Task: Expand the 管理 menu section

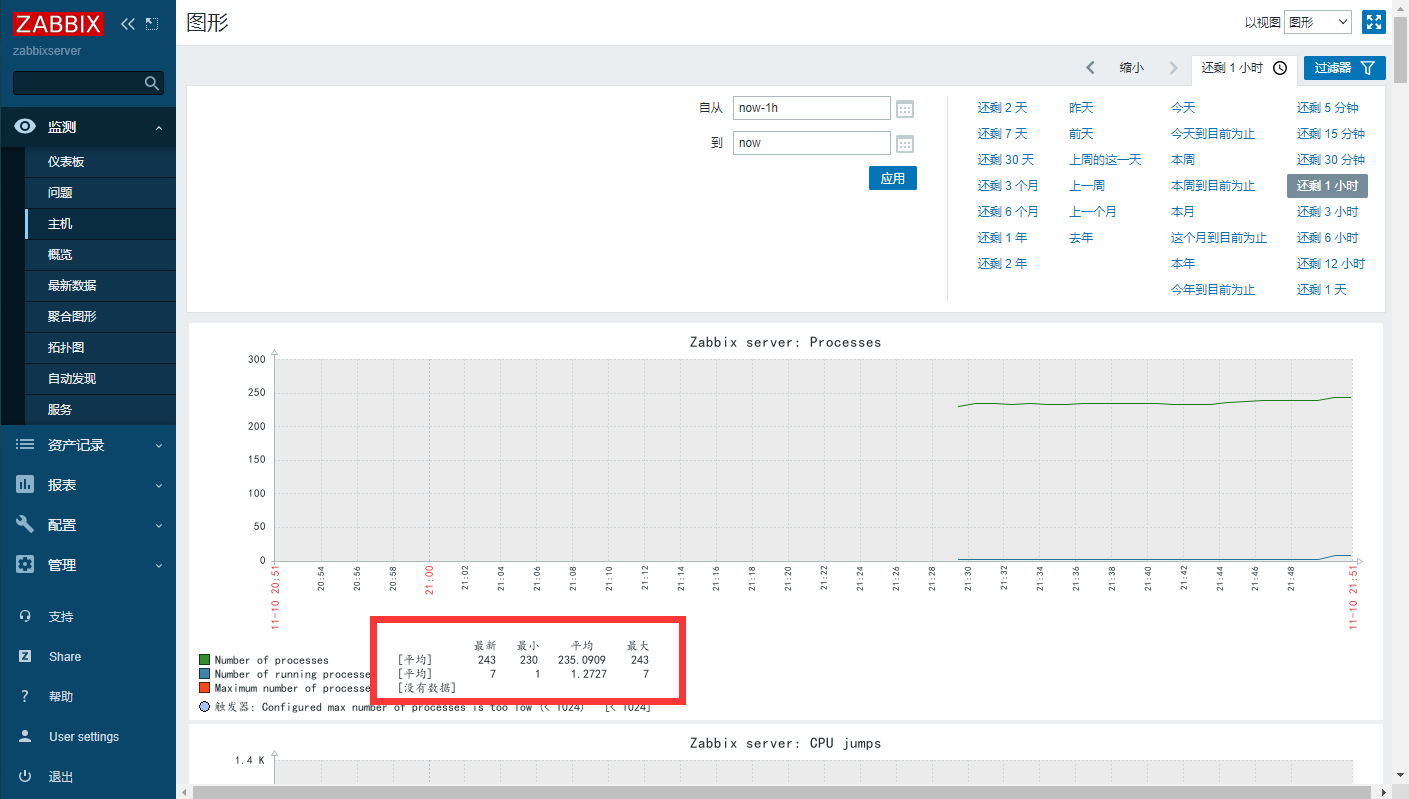Action: (159, 566)
